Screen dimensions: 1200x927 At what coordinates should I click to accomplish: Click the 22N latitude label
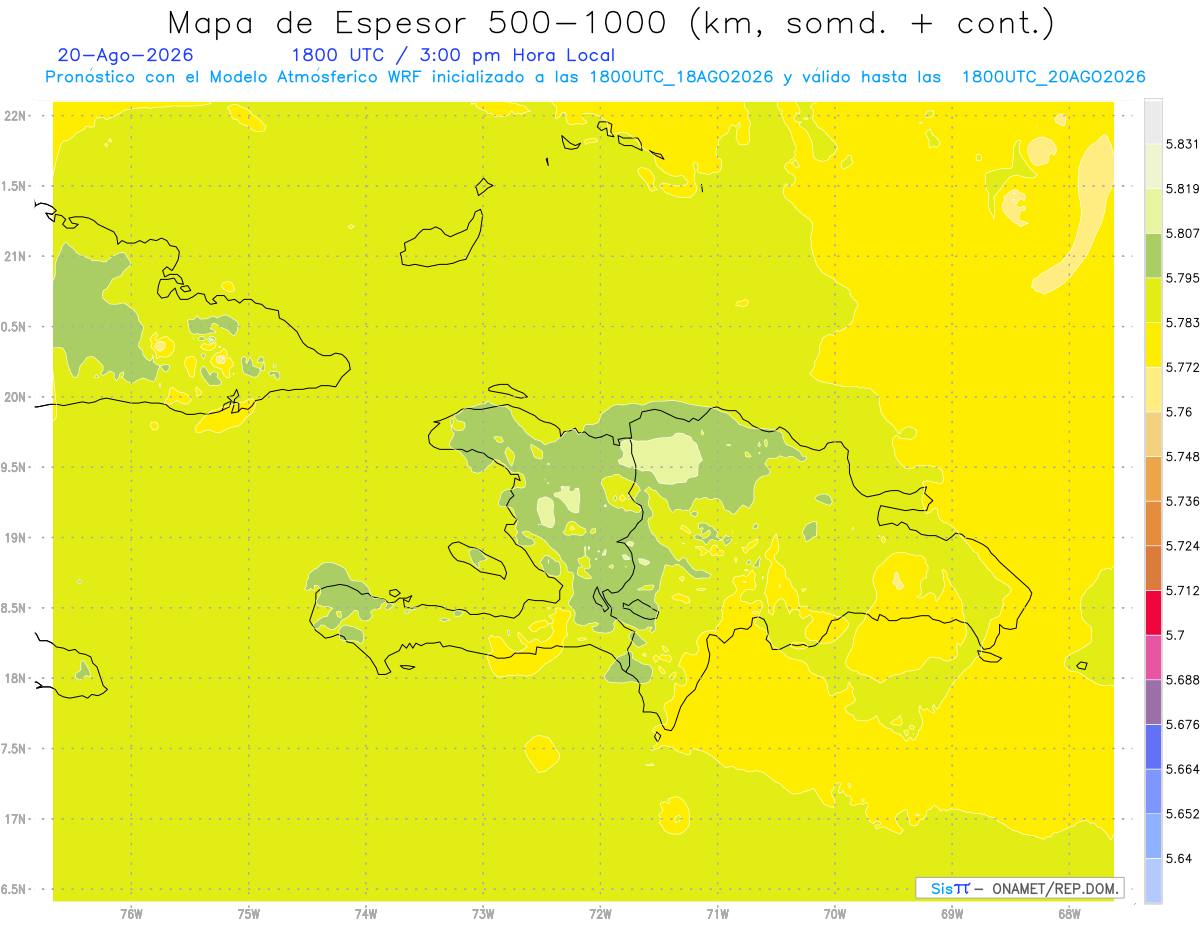pyautogui.click(x=16, y=115)
